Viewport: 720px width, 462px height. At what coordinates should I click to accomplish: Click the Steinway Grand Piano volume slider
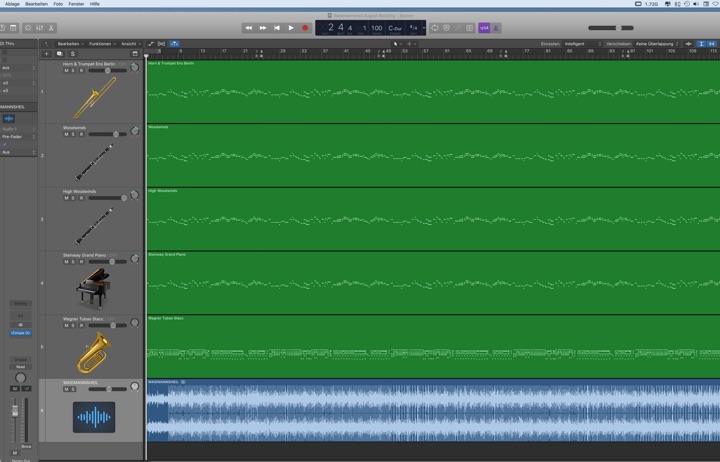pos(107,262)
